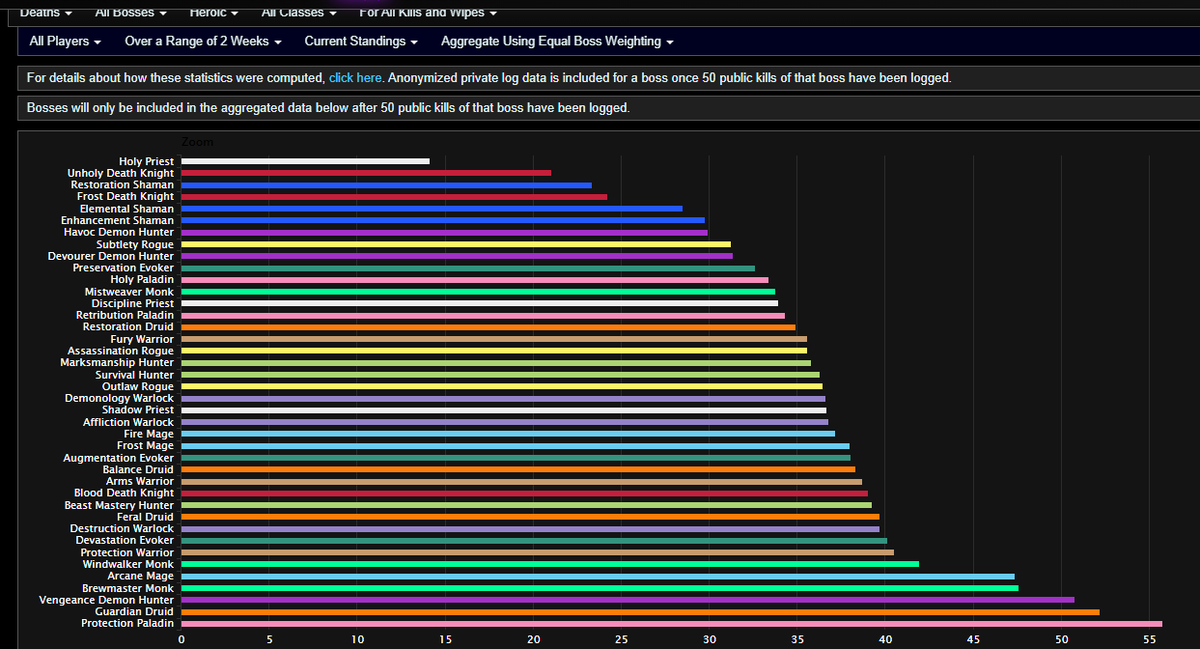Select the Demonology Warlock label
Screen dimensions: 1200x649
[120, 398]
